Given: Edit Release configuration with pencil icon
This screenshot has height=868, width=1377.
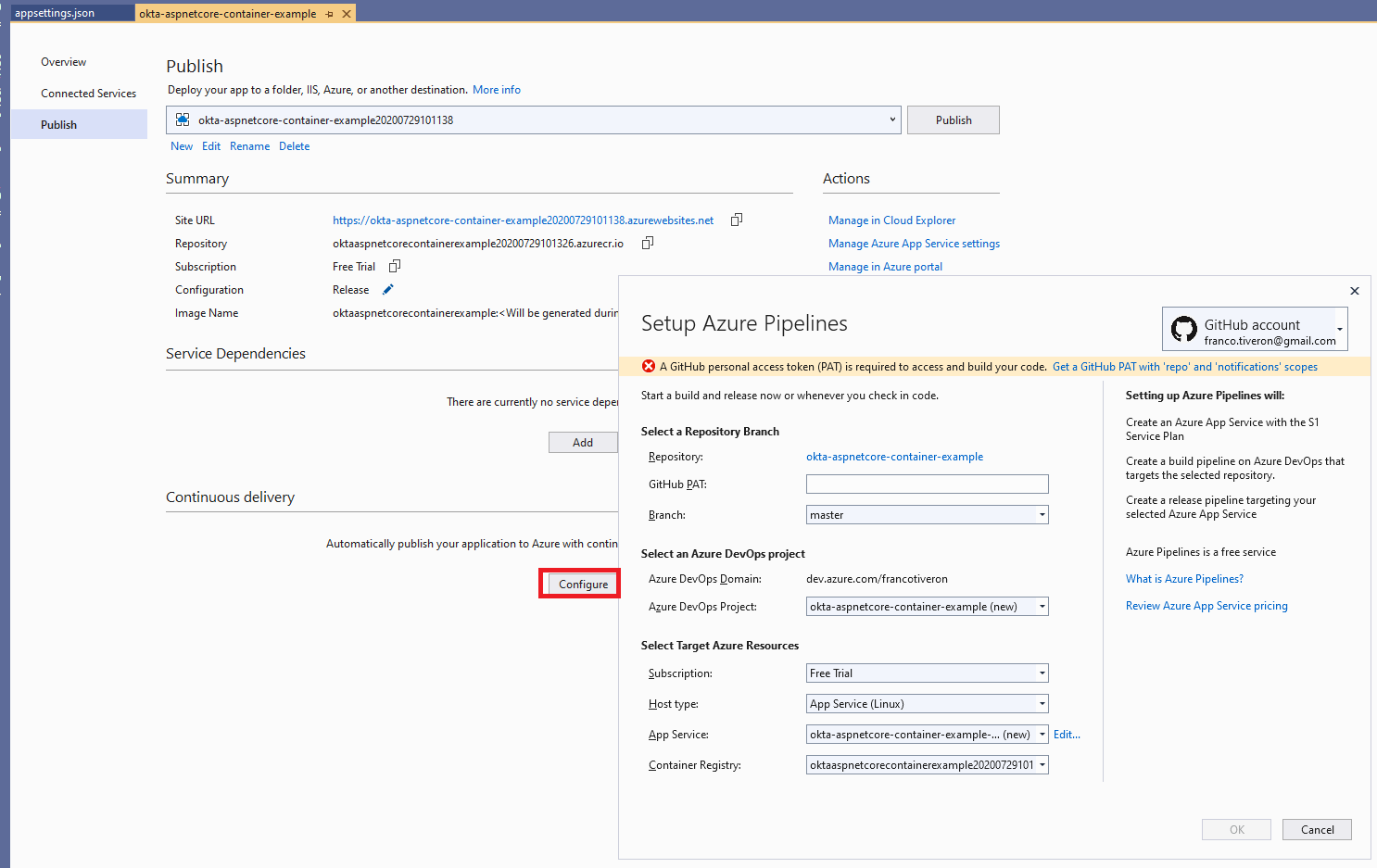Looking at the screenshot, I should tap(388, 289).
